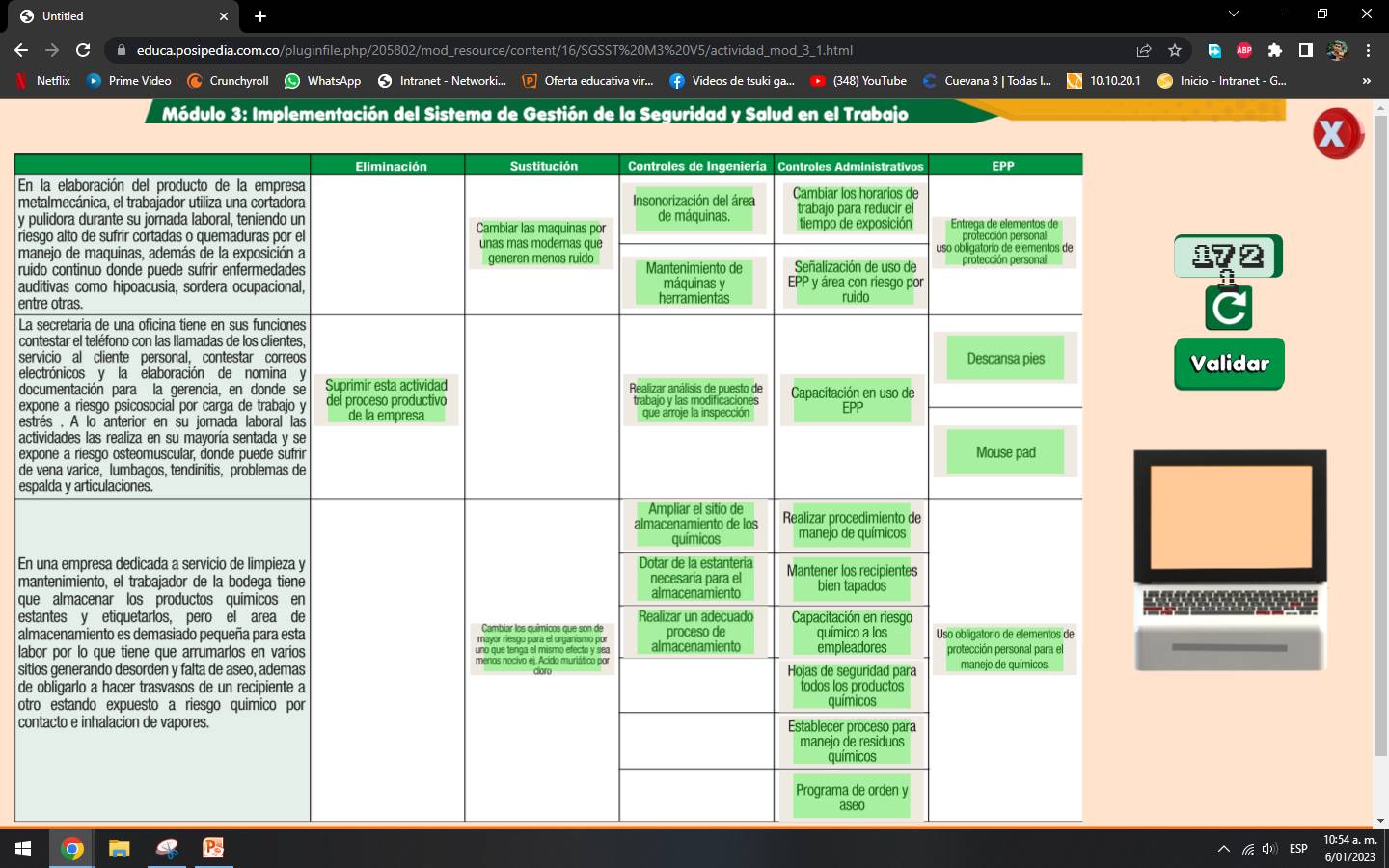This screenshot has width=1389, height=868.
Task: Click the Windows Start button
Action: [23, 849]
